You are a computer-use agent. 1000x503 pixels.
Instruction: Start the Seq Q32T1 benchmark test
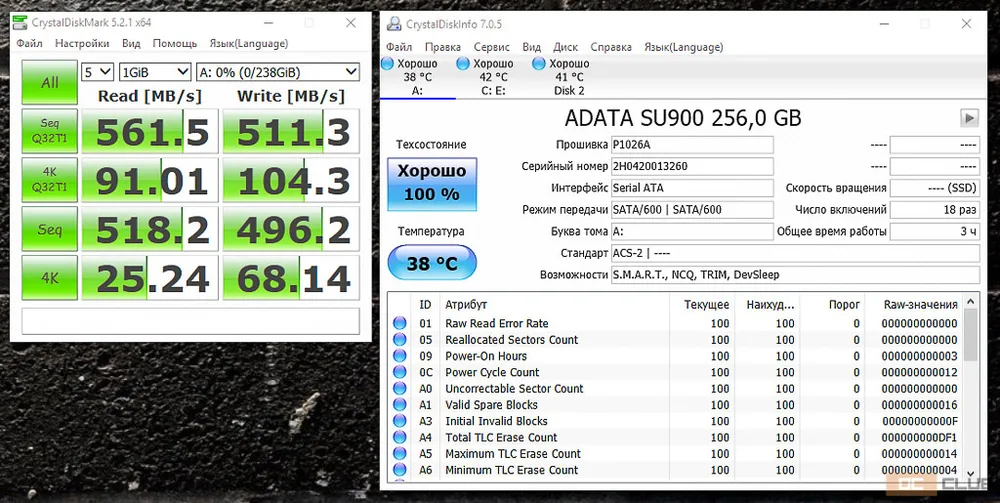[x=49, y=132]
